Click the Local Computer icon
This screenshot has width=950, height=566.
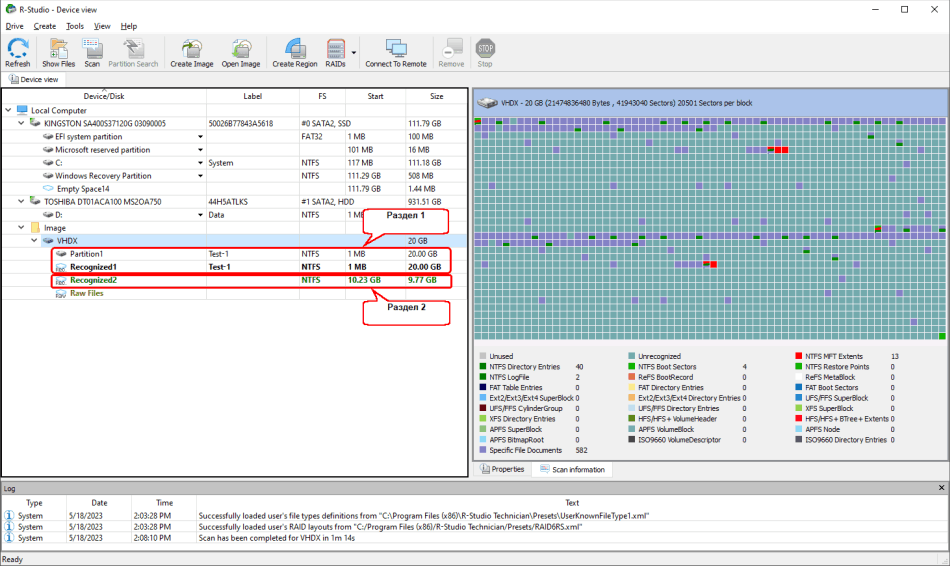[x=22, y=110]
